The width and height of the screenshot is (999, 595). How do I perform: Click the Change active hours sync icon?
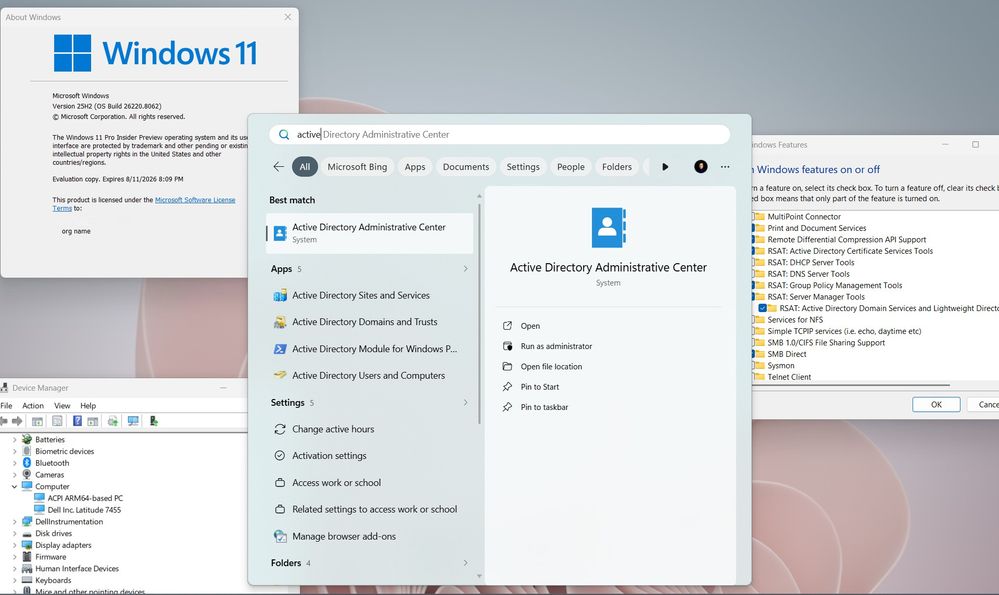tap(280, 429)
